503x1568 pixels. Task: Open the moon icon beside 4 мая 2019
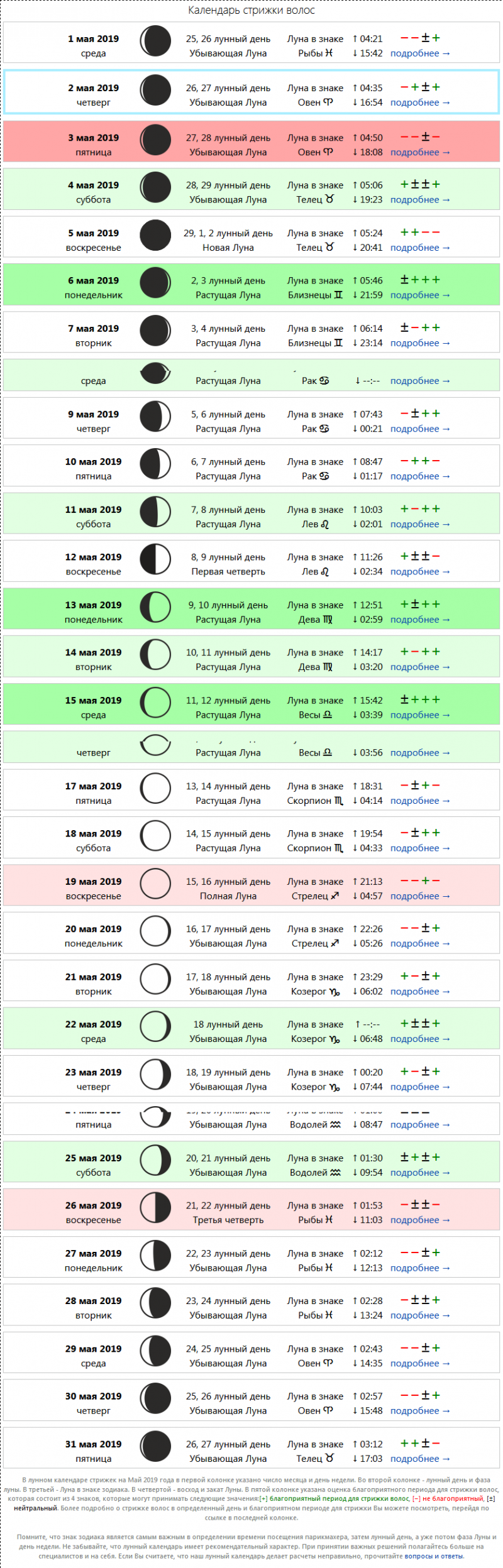click(x=155, y=188)
